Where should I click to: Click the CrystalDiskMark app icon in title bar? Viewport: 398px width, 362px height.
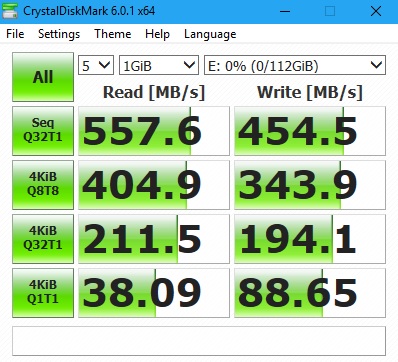pyautogui.click(x=10, y=11)
